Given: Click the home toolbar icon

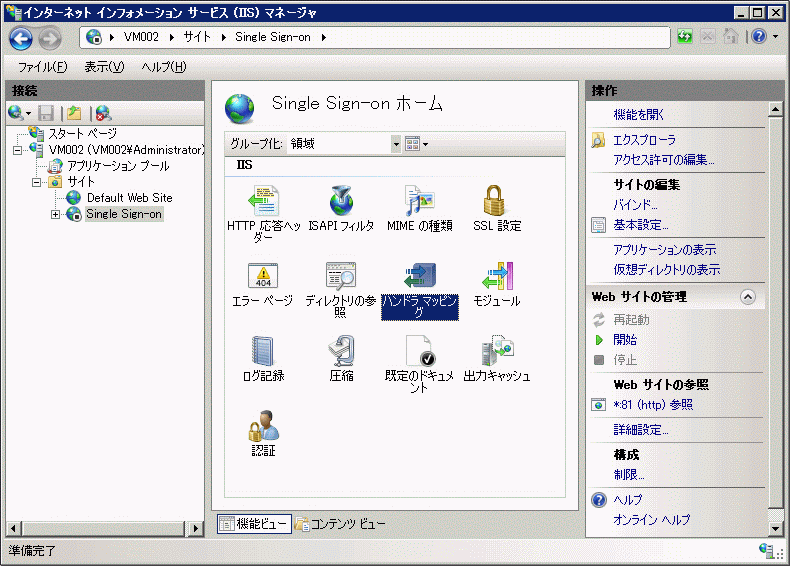Looking at the screenshot, I should pos(731,36).
